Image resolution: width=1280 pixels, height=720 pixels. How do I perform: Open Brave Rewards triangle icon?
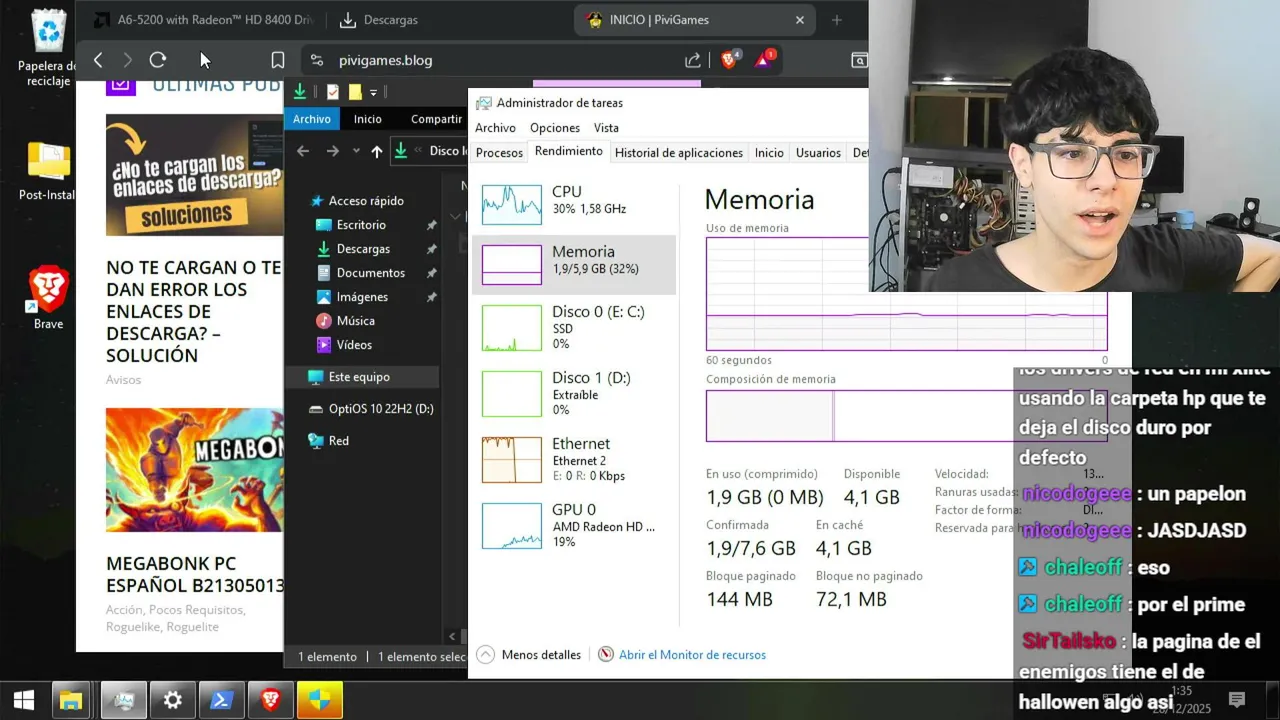click(x=765, y=59)
